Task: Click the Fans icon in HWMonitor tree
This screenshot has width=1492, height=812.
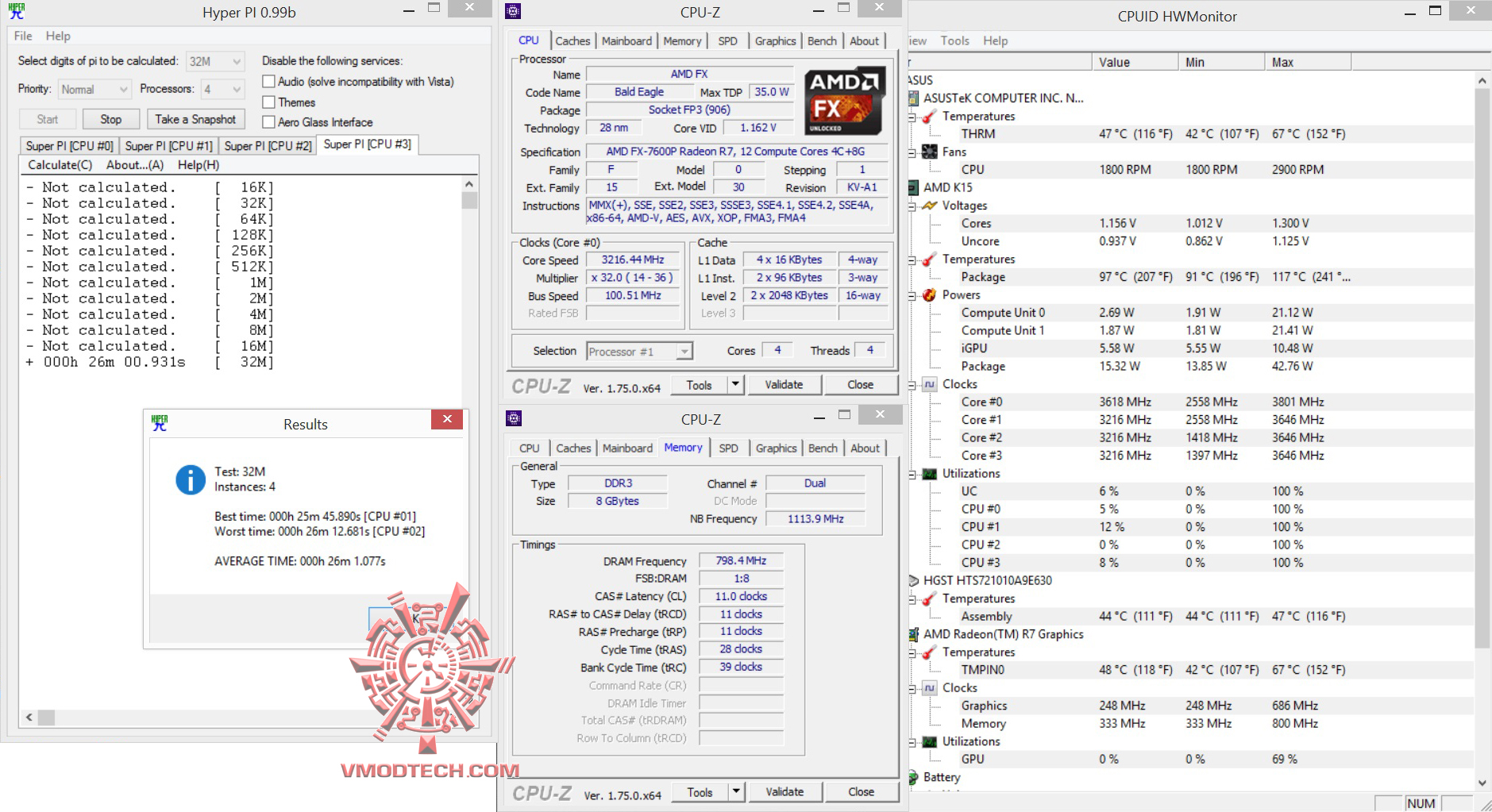Action: [x=929, y=152]
